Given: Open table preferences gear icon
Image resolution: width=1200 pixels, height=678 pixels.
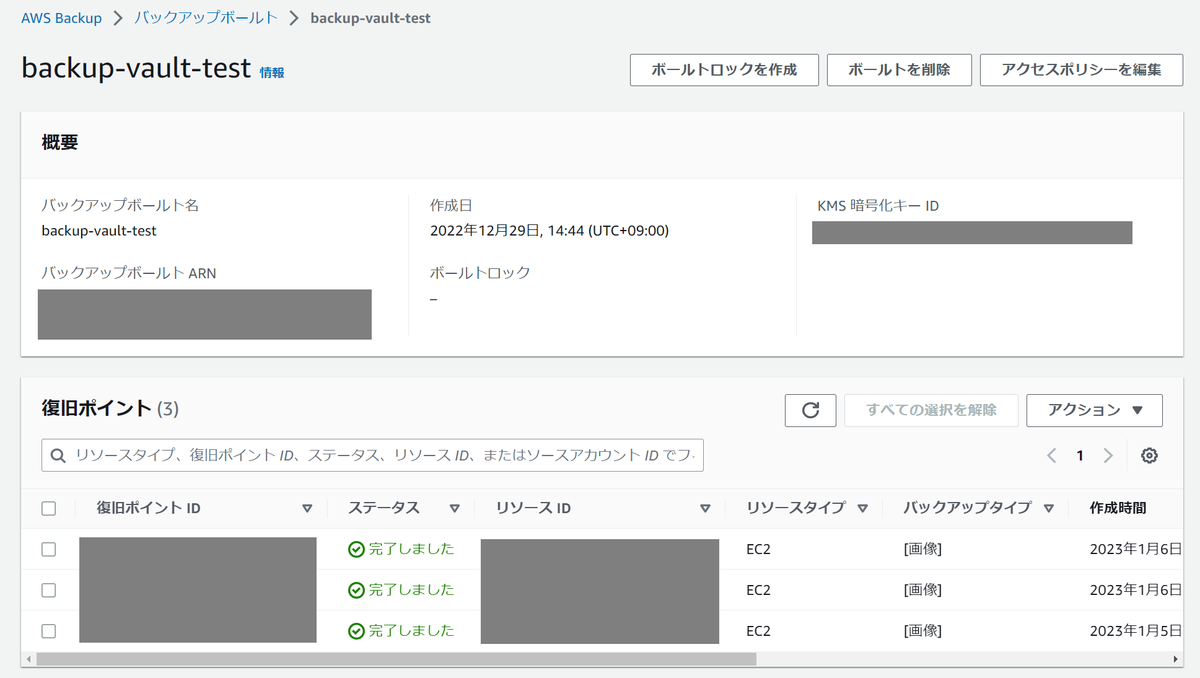Looking at the screenshot, I should pyautogui.click(x=1149, y=456).
